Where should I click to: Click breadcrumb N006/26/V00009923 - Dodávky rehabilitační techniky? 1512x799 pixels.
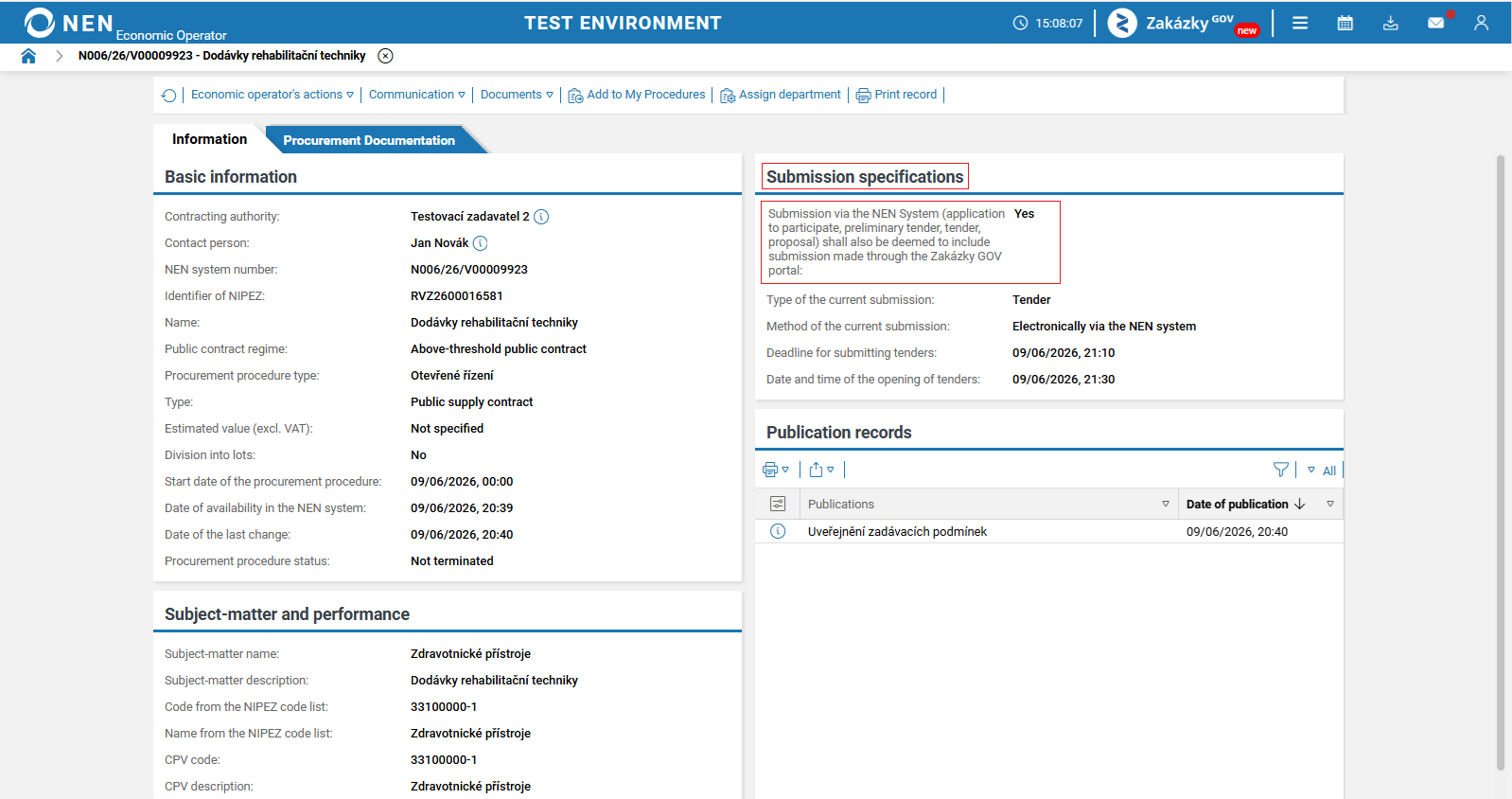222,56
